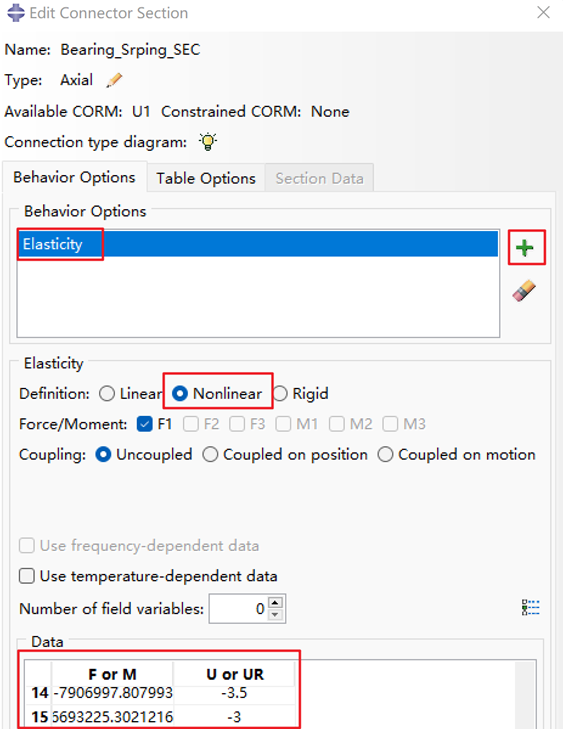This screenshot has height=729, width=563.
Task: Select the Linear definition radio button
Action: pyautogui.click(x=107, y=394)
